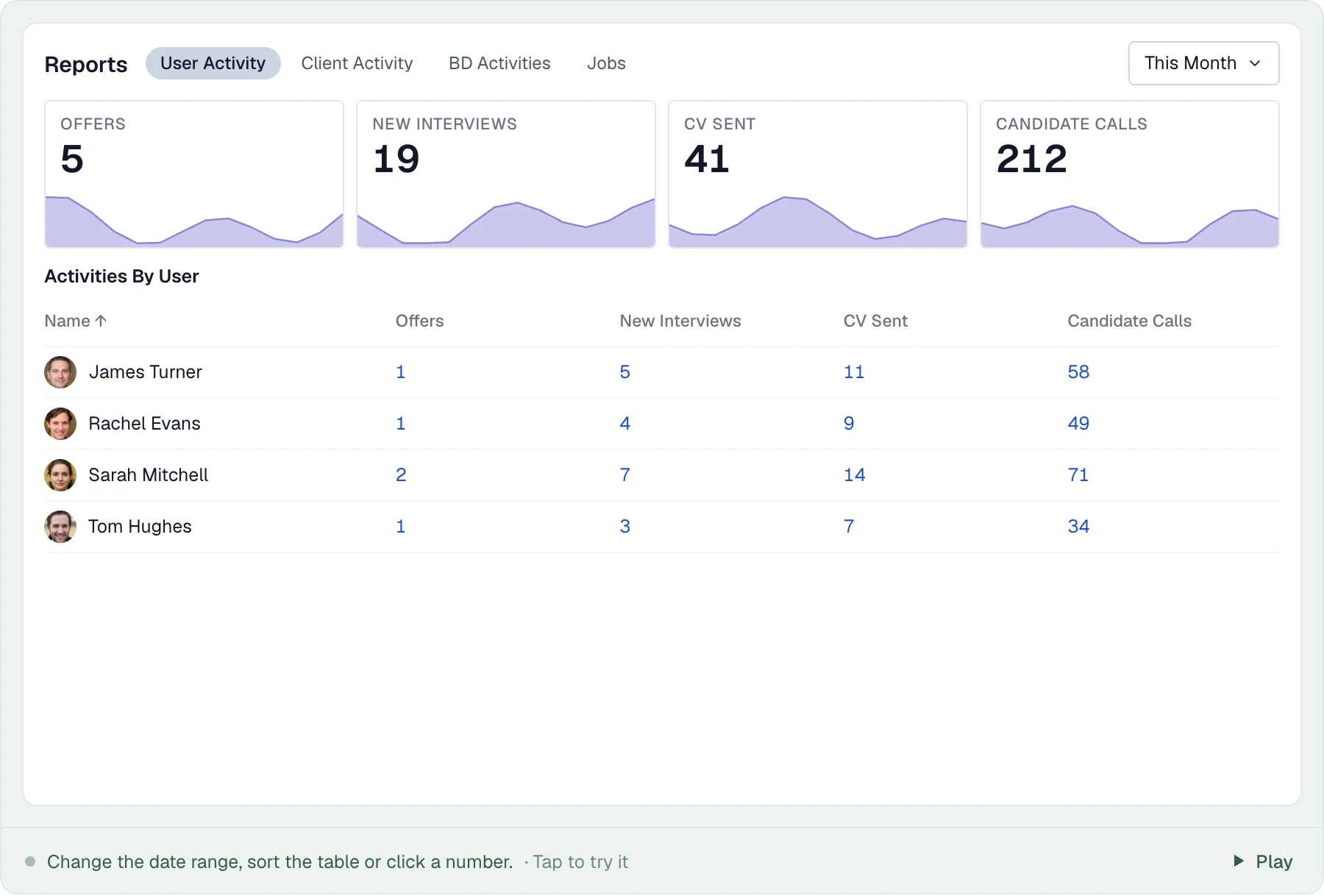Open Sarah Mitchell's Offers count 2
The height and width of the screenshot is (896, 1324).
(401, 475)
